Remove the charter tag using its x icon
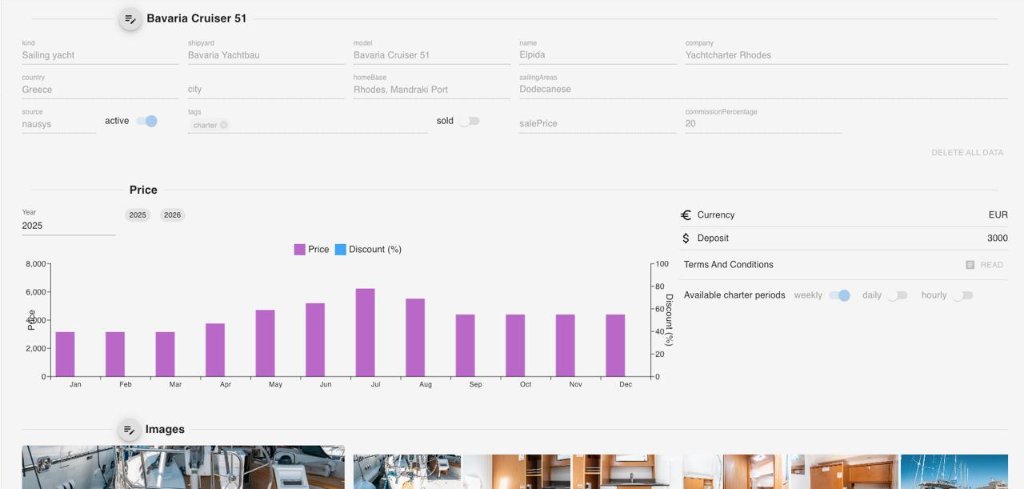 [x=224, y=125]
